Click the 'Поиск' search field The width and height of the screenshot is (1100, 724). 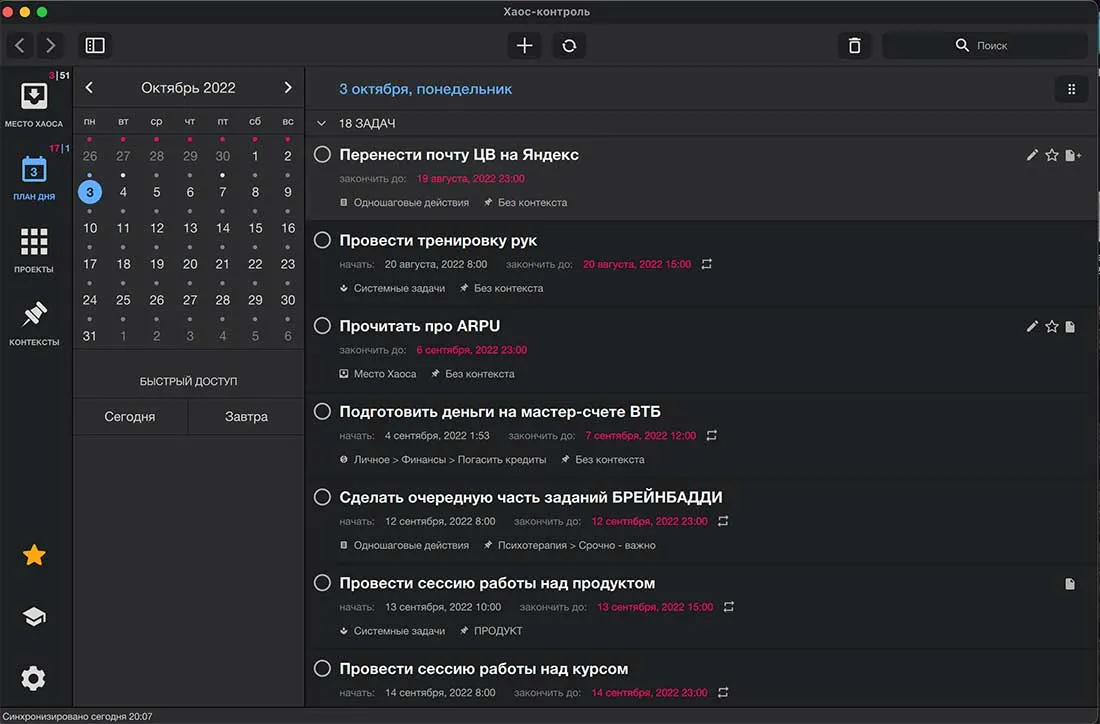coord(985,45)
